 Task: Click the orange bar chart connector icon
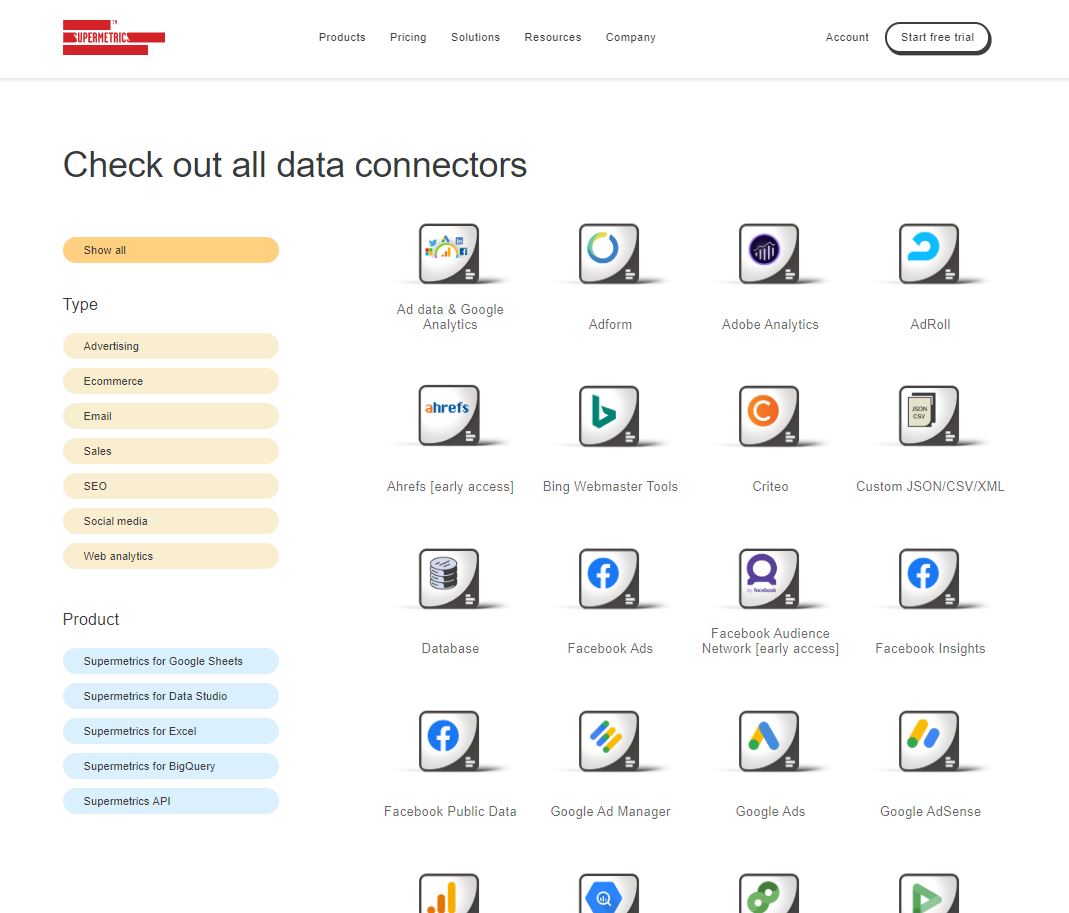pos(449,893)
